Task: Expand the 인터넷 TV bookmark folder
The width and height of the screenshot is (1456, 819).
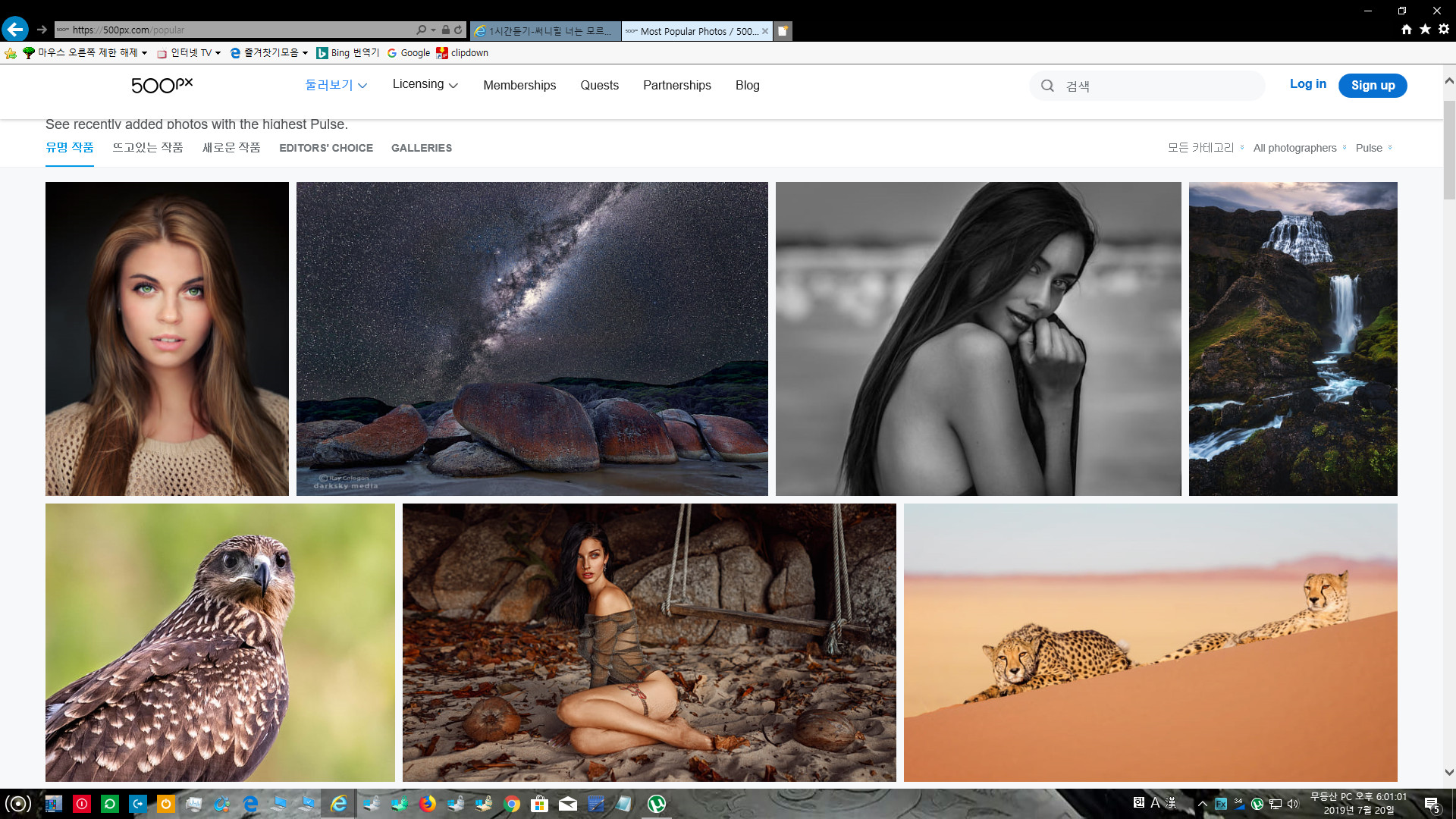Action: click(189, 53)
